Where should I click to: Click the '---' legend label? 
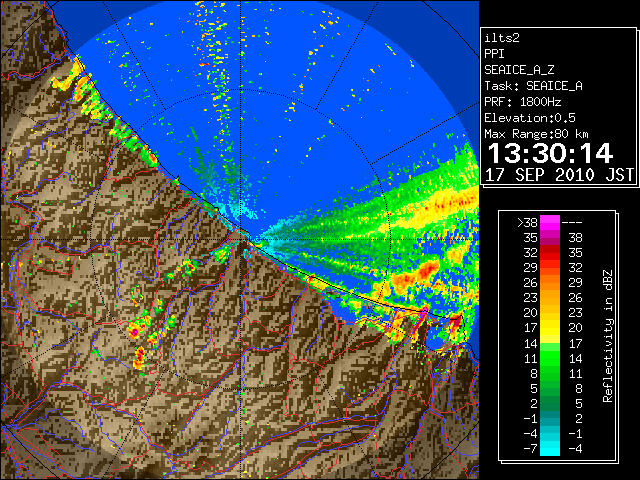click(573, 223)
